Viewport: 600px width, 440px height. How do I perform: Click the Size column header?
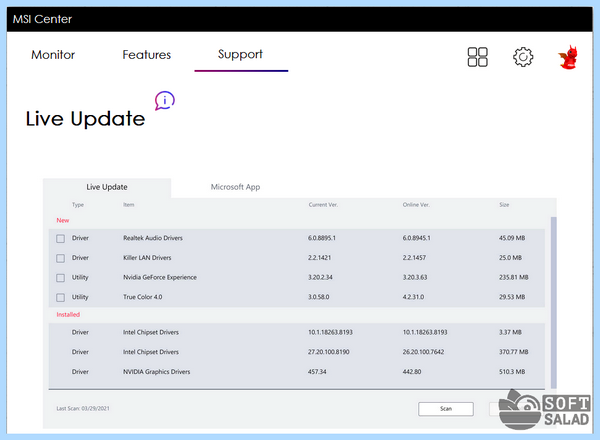click(x=504, y=205)
